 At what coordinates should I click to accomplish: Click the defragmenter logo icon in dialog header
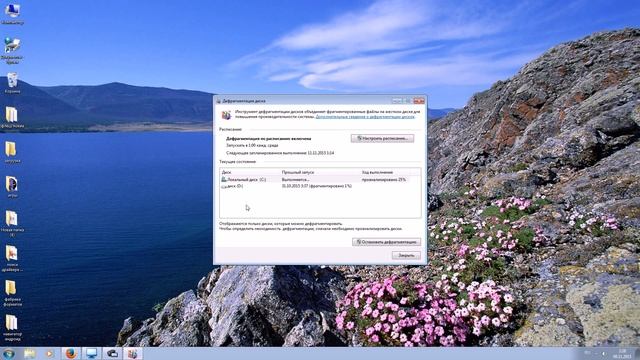[226, 115]
